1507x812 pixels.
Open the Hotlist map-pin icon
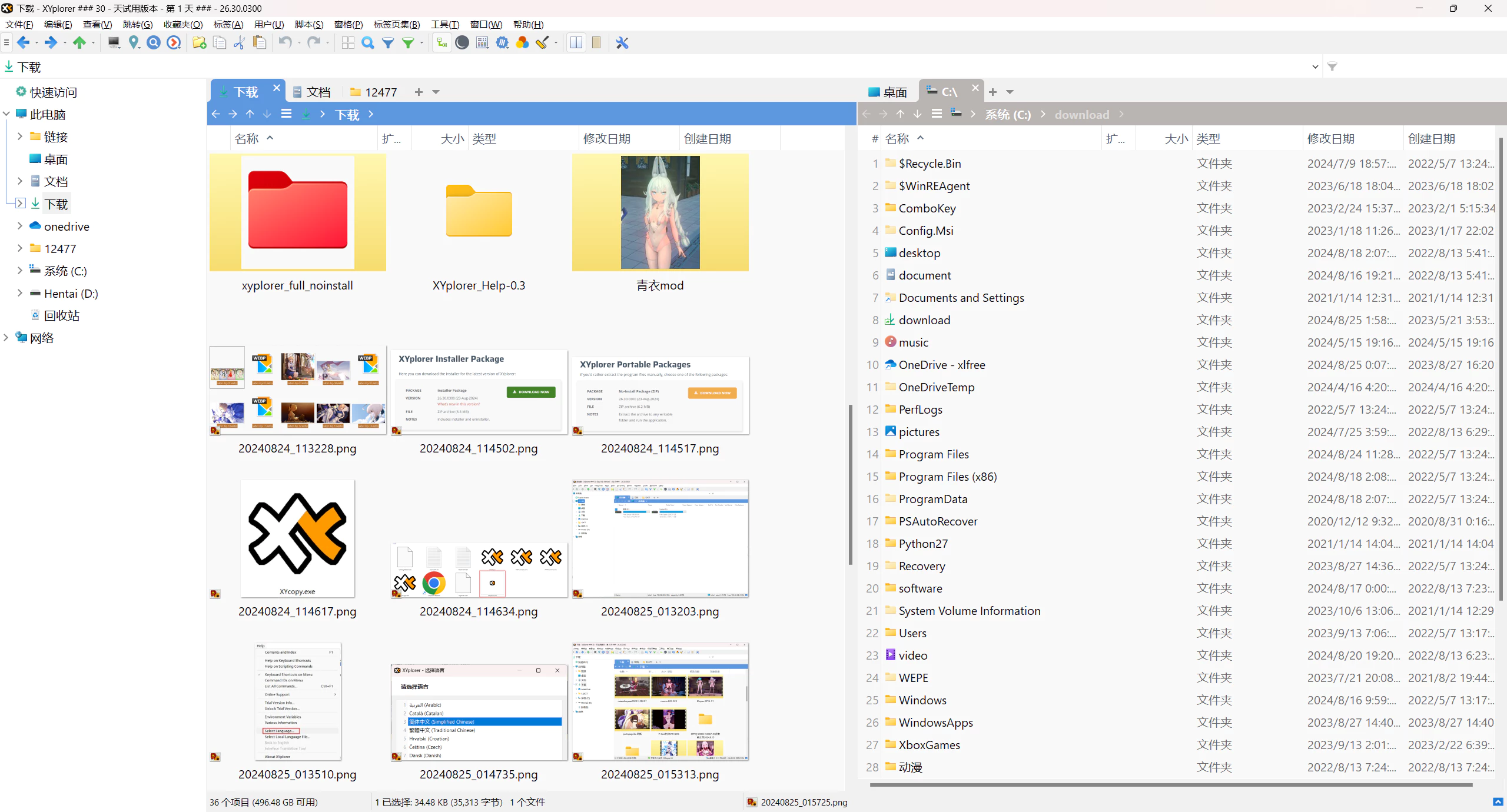tap(134, 42)
